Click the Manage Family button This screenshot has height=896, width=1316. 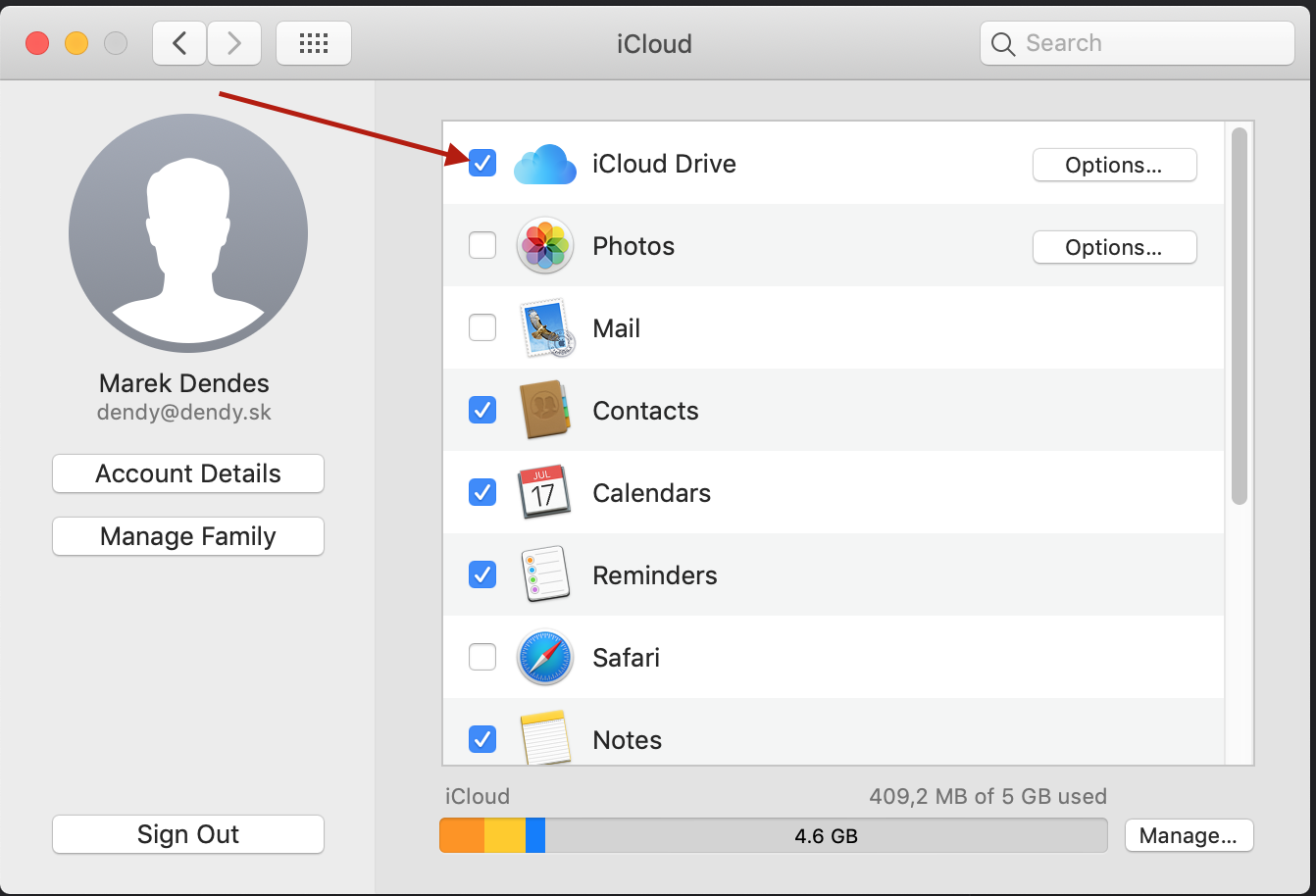click(188, 536)
